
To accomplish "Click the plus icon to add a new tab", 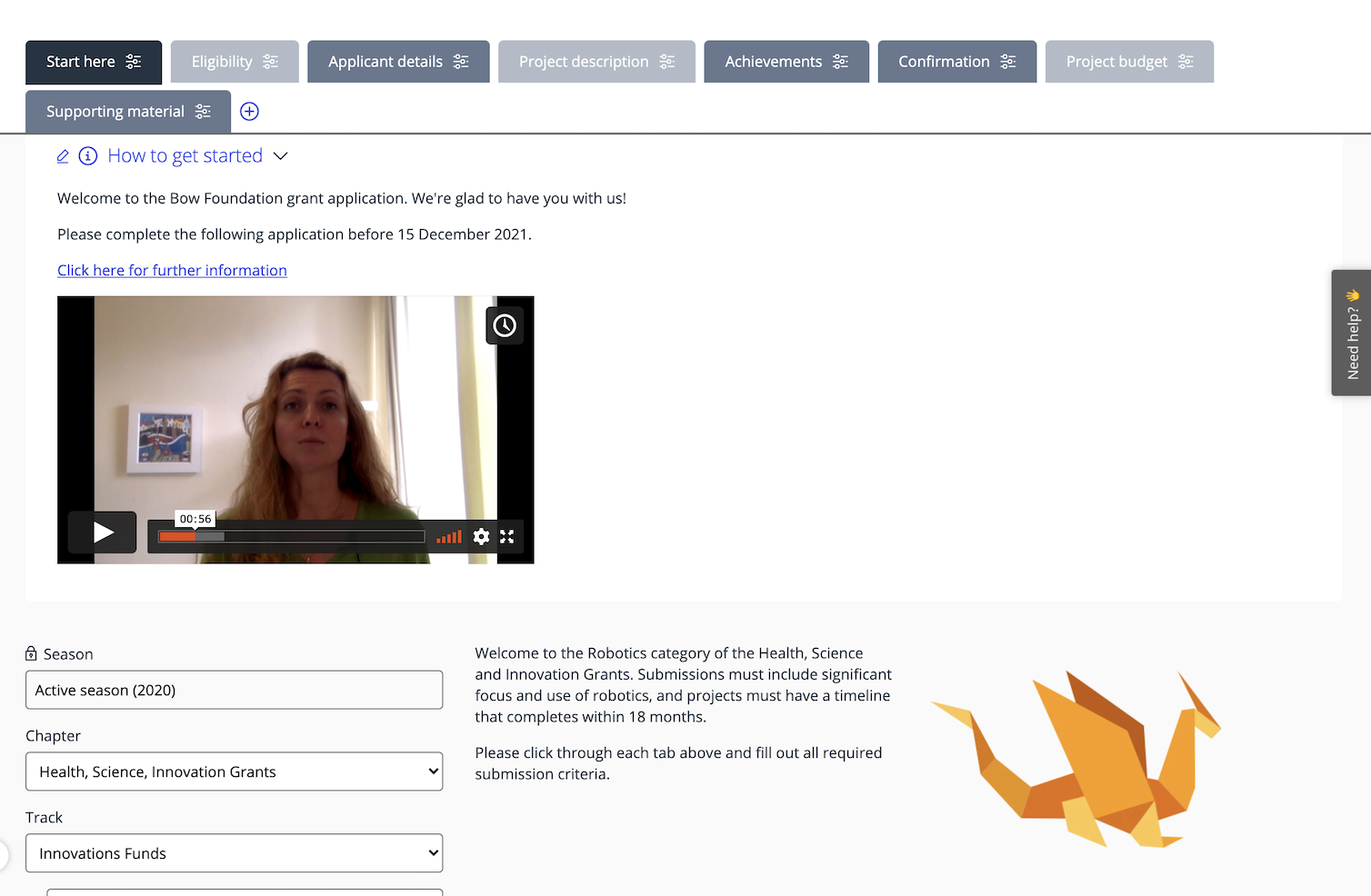I will point(249,111).
